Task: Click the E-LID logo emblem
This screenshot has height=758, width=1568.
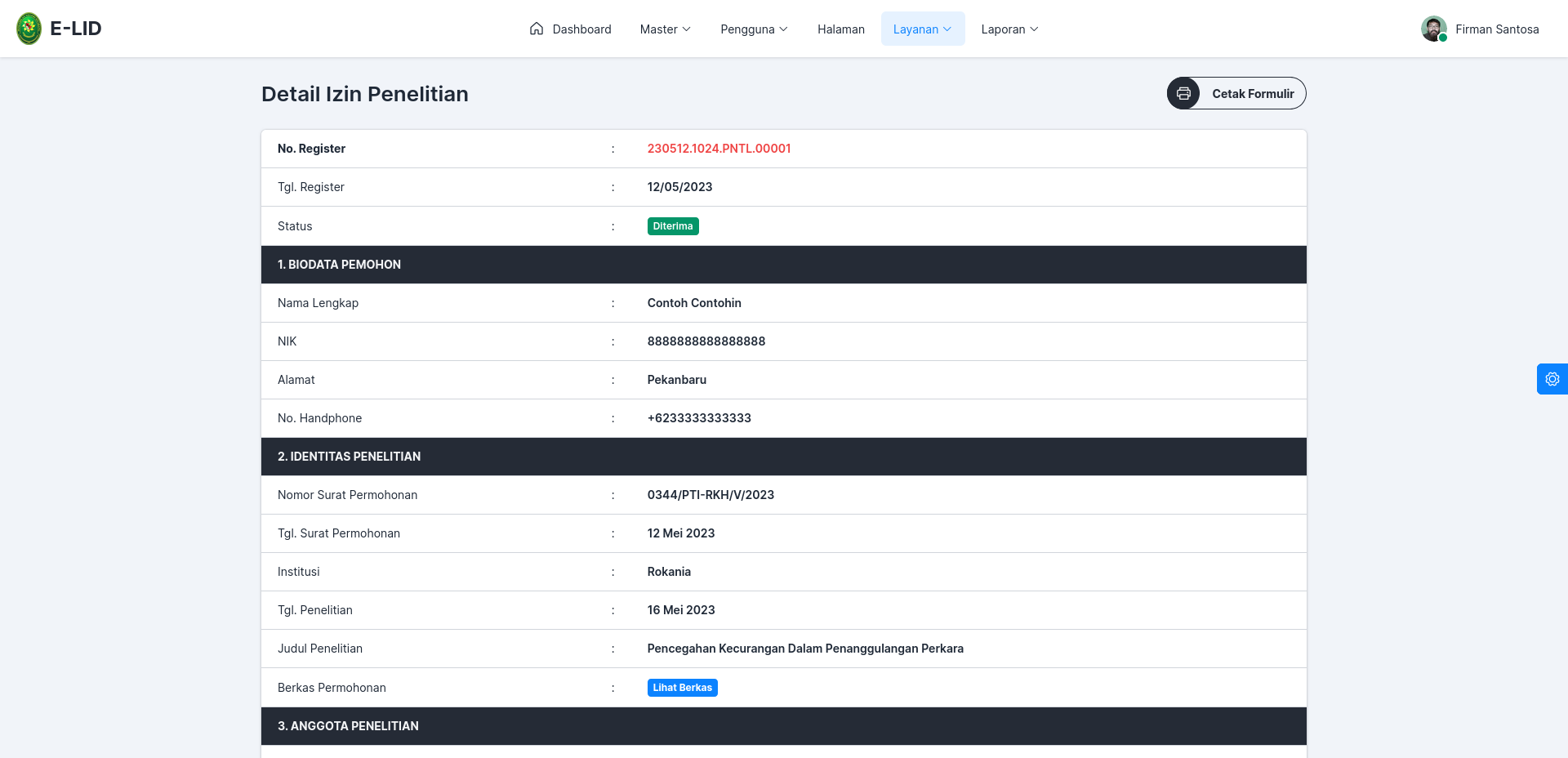Action: pyautogui.click(x=29, y=29)
